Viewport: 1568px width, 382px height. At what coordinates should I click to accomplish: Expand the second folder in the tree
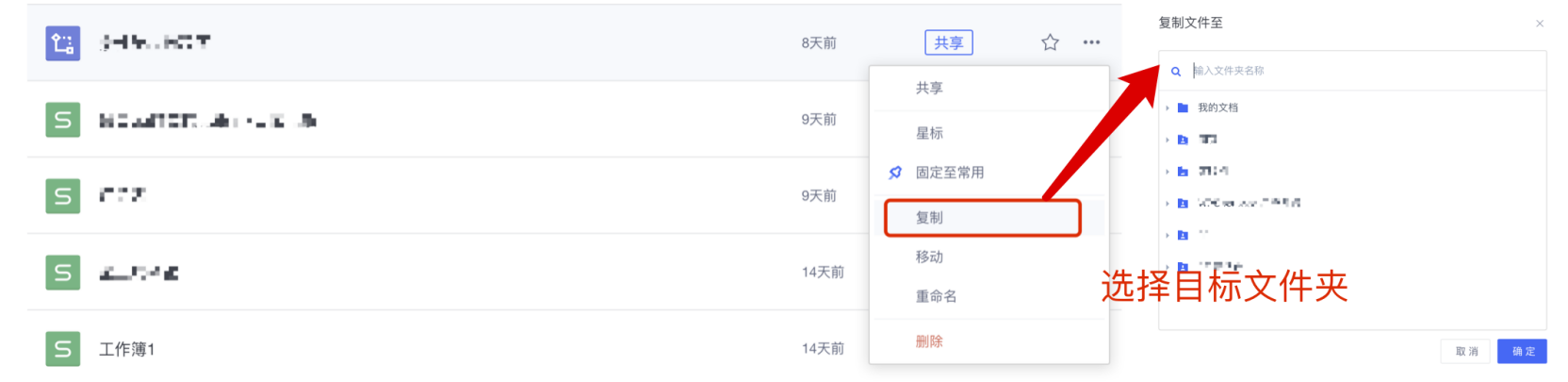point(1168,140)
